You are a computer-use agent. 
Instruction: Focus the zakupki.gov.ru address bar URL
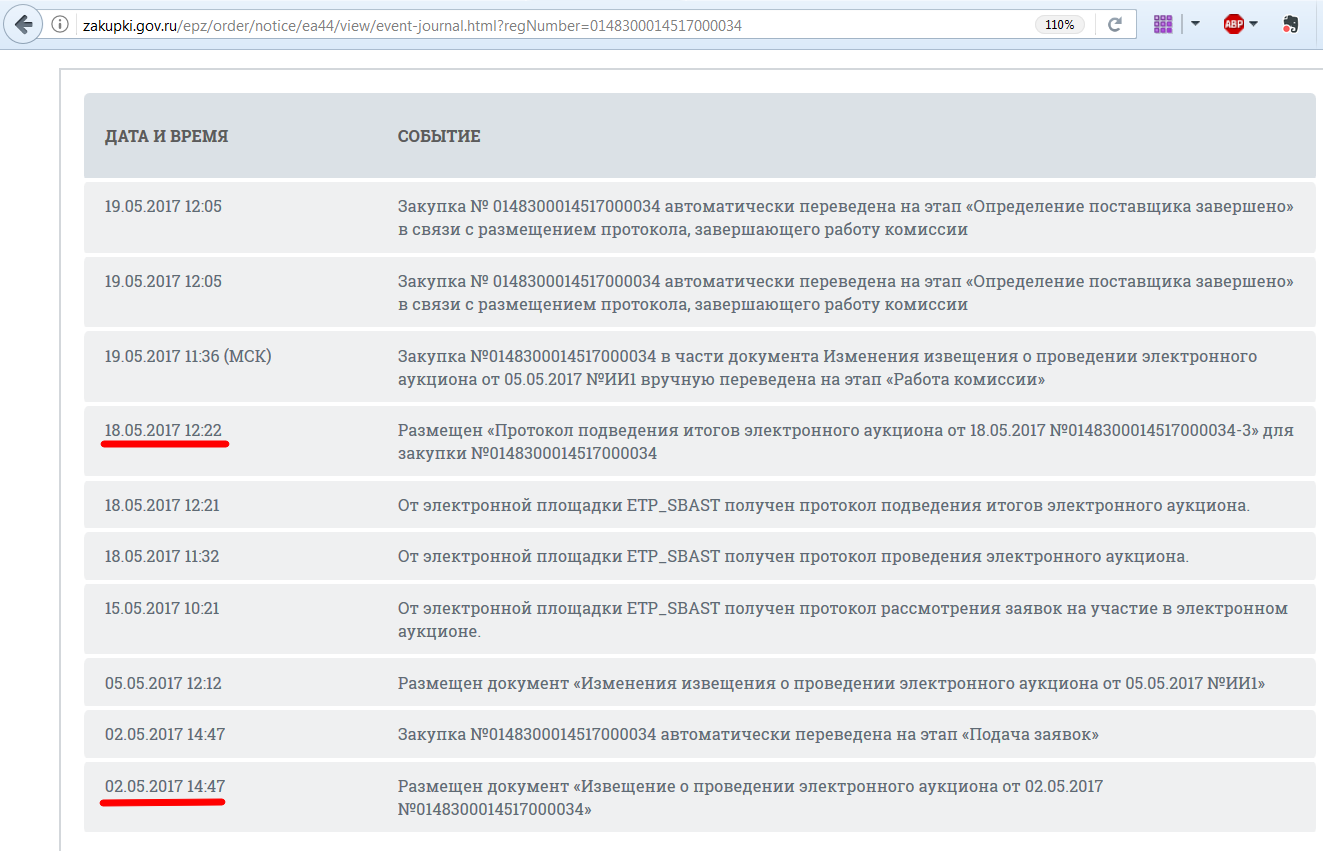pyautogui.click(x=410, y=25)
